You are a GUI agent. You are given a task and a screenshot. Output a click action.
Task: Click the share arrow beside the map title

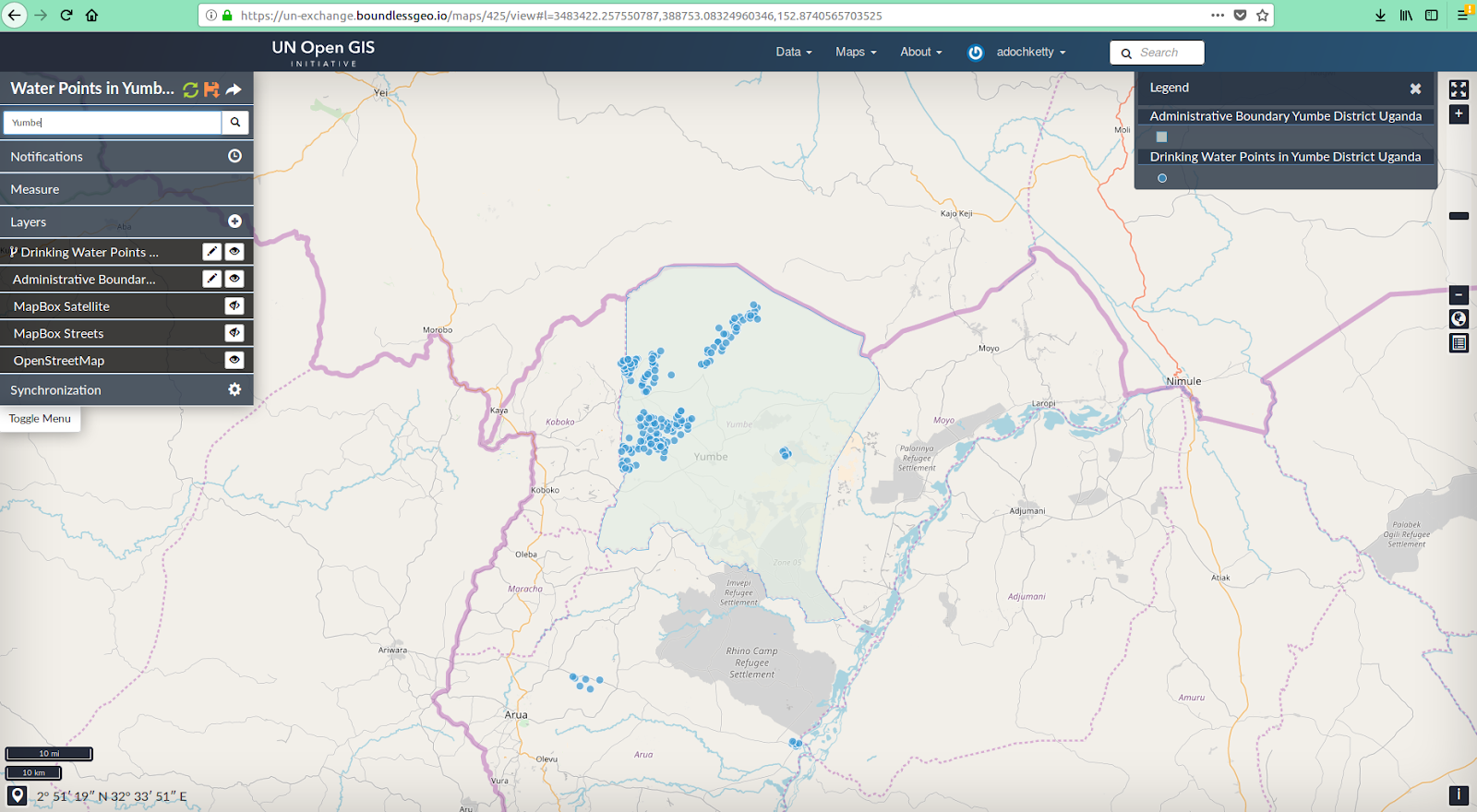[234, 90]
